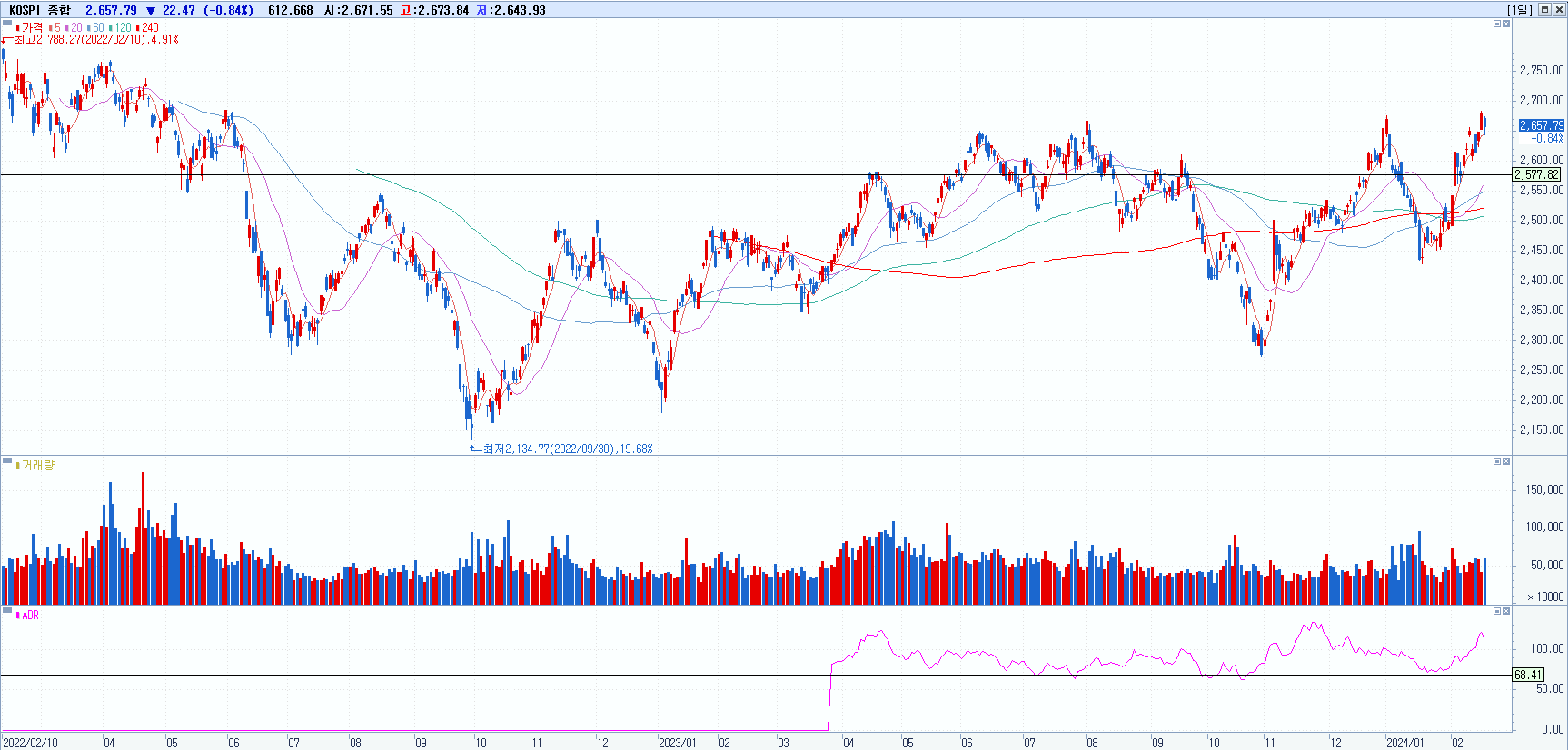Click the 2023/01 date axis label
Viewport: 1568px width, 750px height.
(x=678, y=743)
